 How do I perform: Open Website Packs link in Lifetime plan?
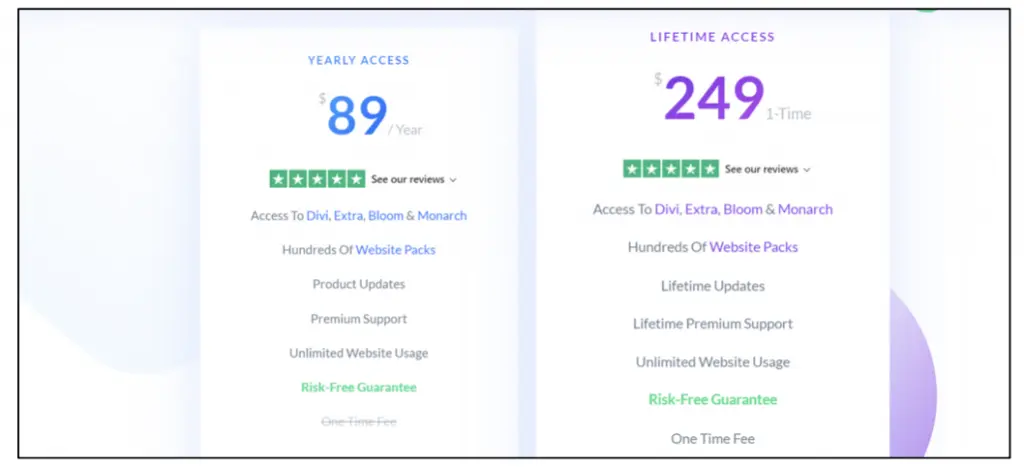754,246
